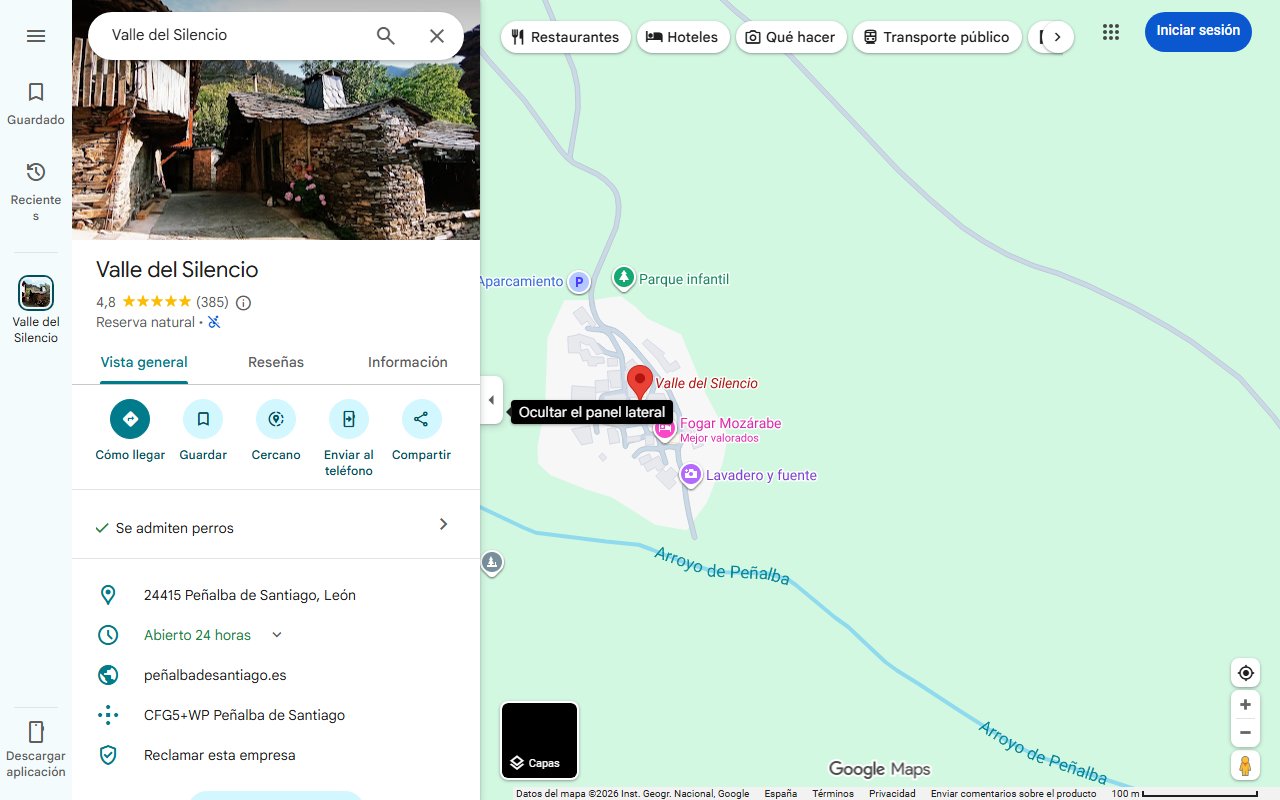Click Compartir share icon

[421, 419]
